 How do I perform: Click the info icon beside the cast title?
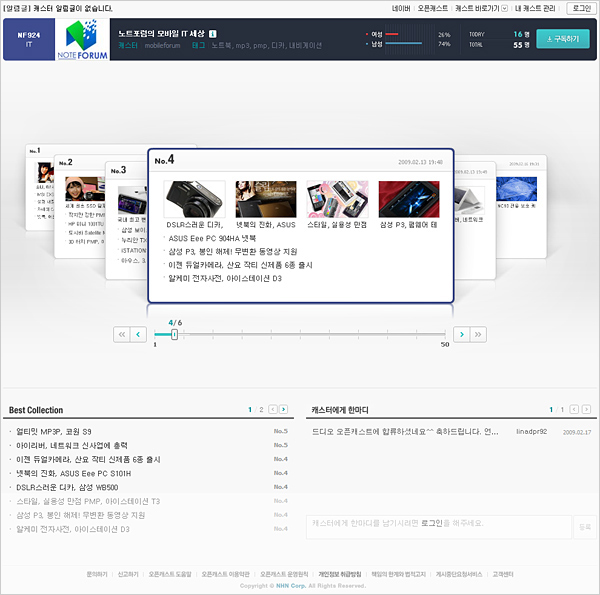pos(213,33)
